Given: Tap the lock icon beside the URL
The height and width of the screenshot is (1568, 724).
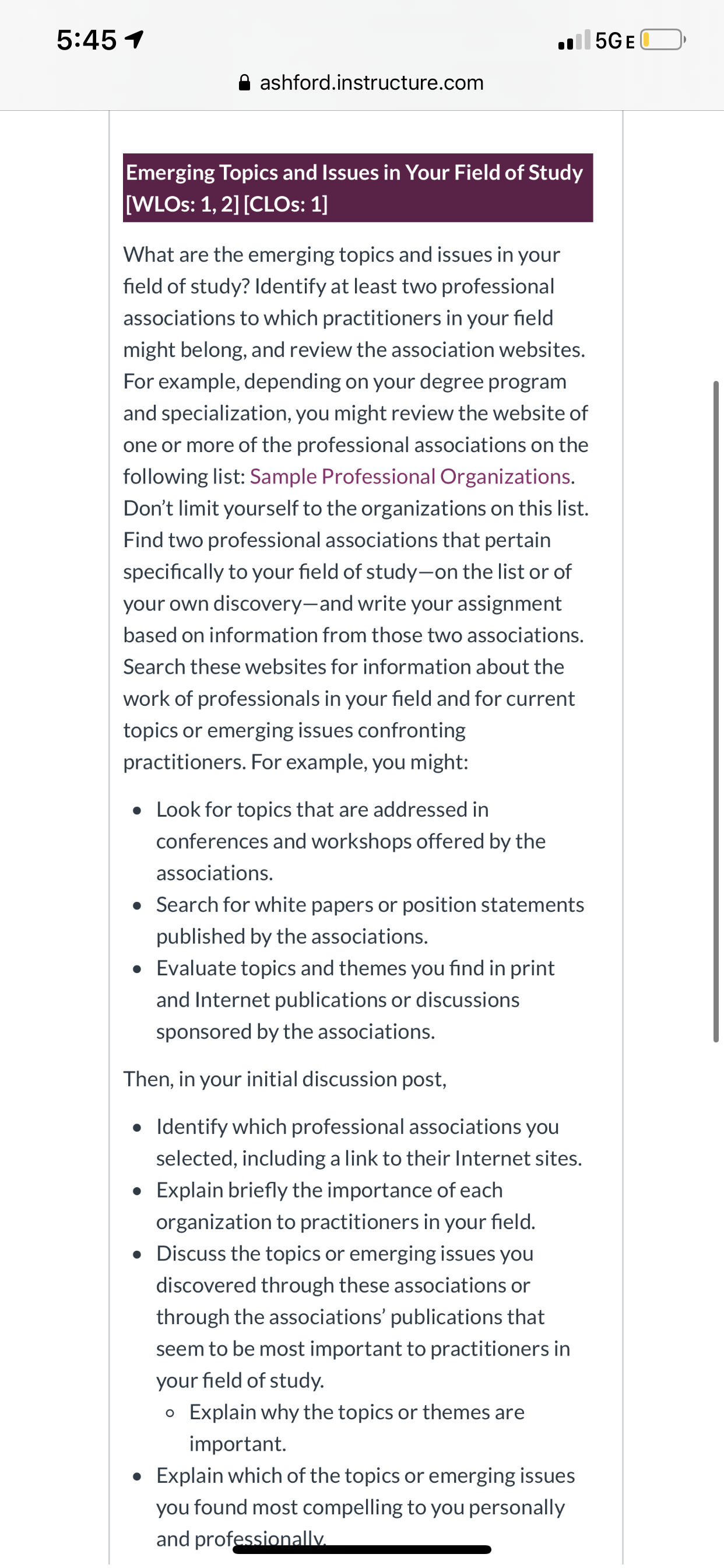Looking at the screenshot, I should (x=245, y=82).
